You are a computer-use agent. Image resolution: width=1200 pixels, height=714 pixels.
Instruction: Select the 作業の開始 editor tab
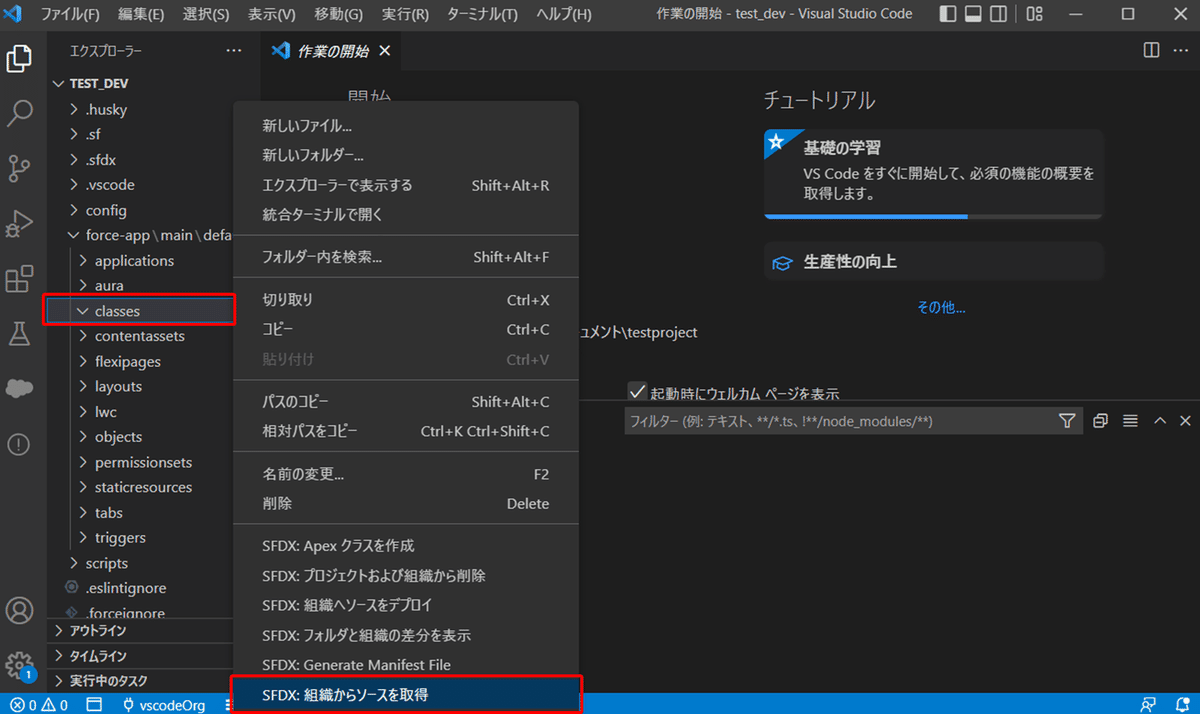[333, 51]
